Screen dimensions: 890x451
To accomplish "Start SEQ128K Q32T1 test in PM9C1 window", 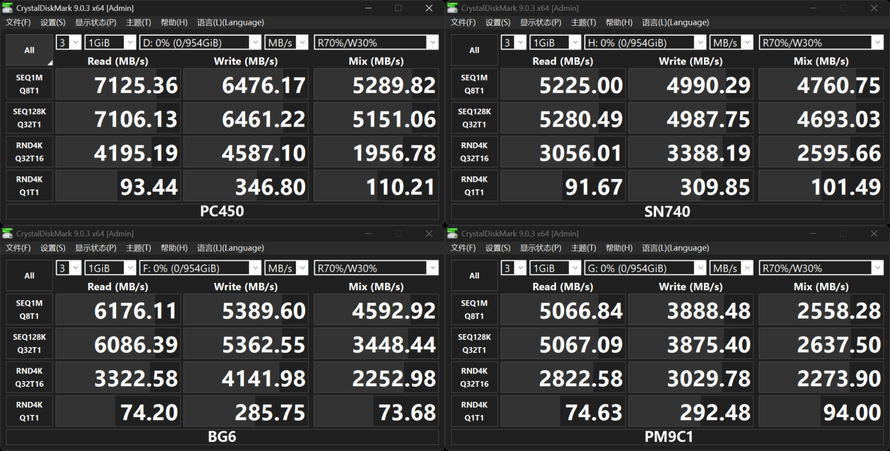I will click(475, 344).
